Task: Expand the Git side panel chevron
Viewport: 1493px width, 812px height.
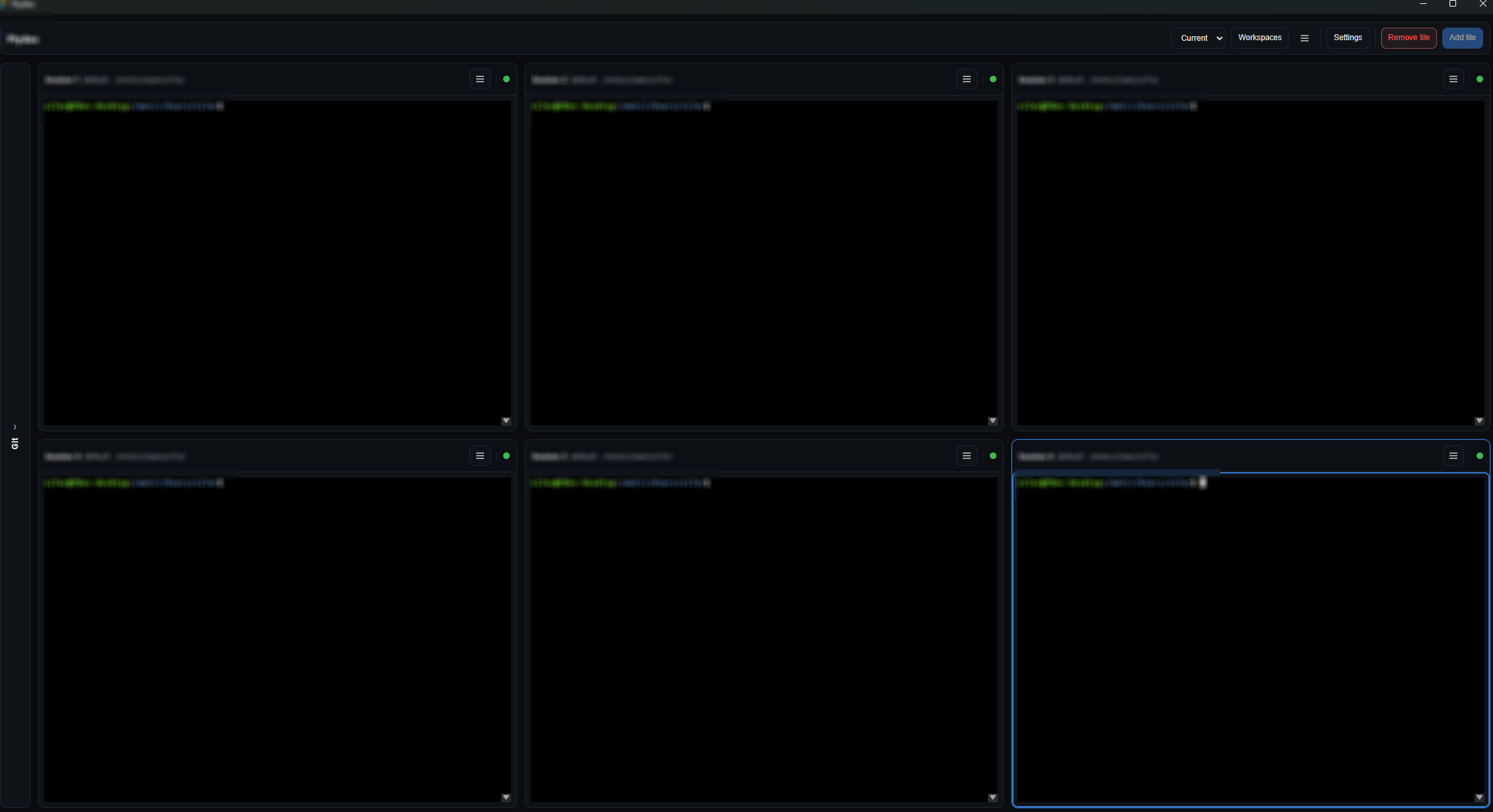Action: [14, 427]
